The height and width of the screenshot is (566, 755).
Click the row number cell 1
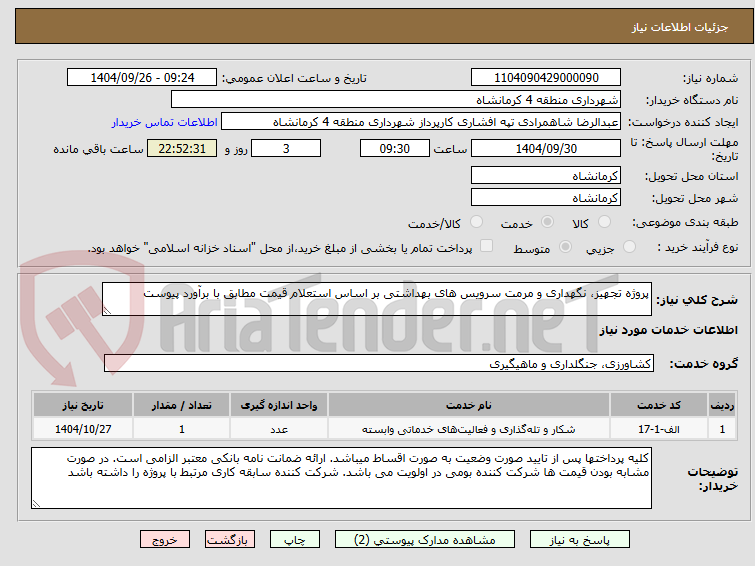click(722, 429)
